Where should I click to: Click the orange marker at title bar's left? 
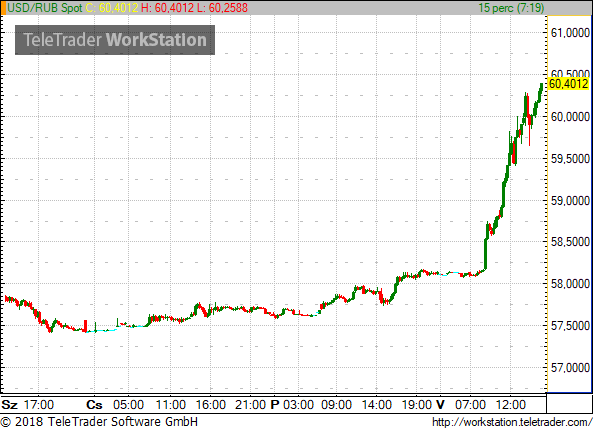[x=3, y=8]
